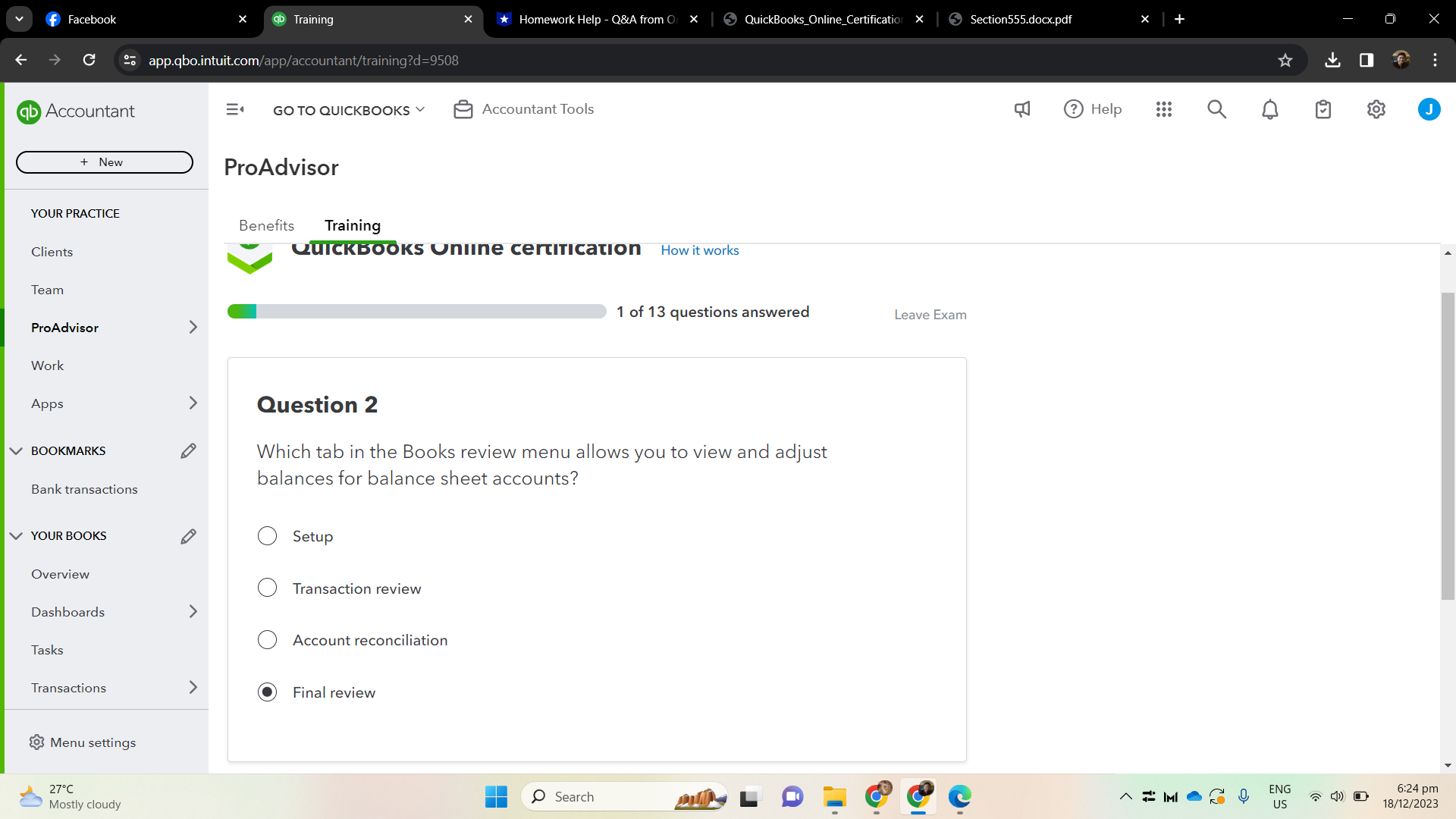Click the Windows taskbar Search box

tap(607, 796)
